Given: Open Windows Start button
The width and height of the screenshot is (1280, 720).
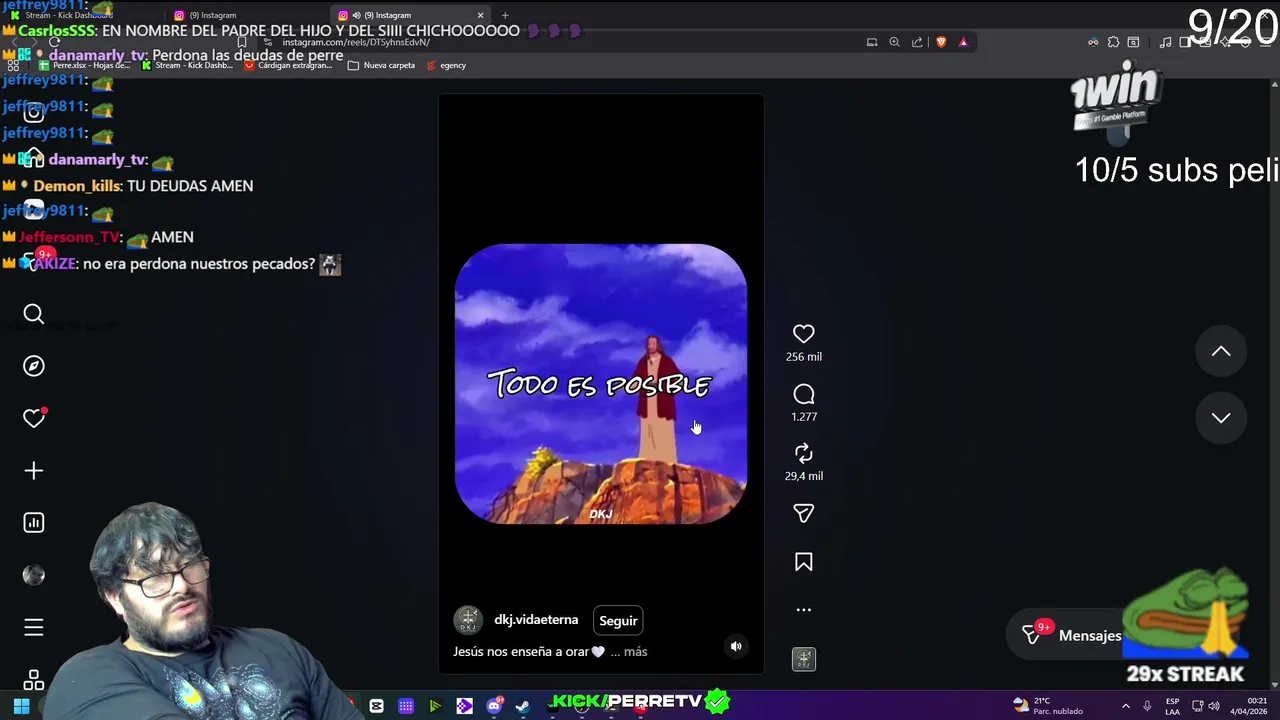Looking at the screenshot, I should 21,706.
